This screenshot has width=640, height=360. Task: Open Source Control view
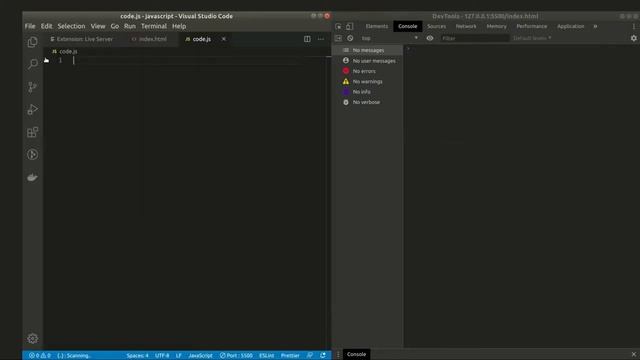(33, 87)
